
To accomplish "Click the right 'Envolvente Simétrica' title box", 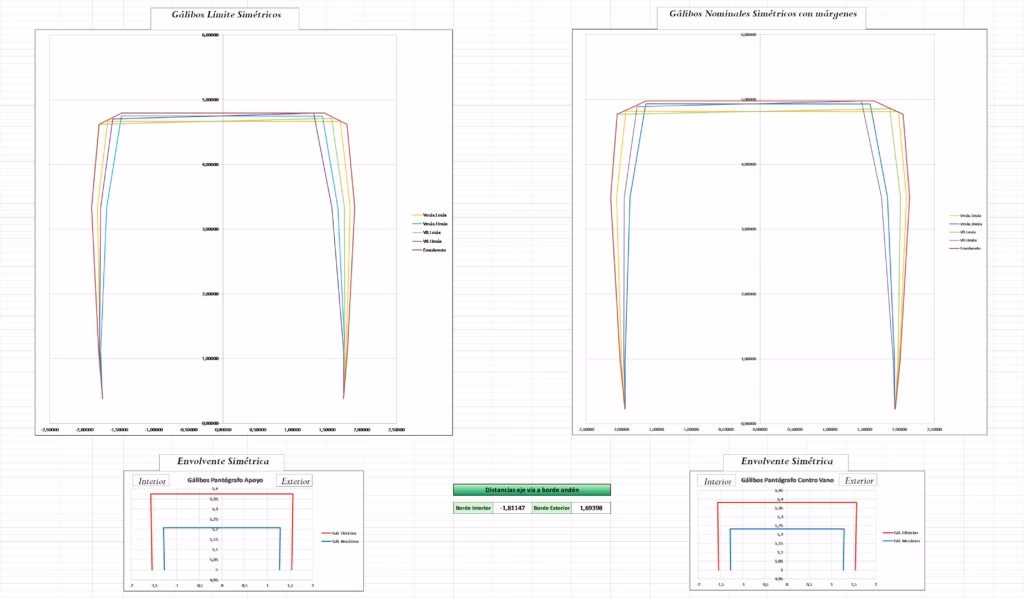I will tap(786, 462).
